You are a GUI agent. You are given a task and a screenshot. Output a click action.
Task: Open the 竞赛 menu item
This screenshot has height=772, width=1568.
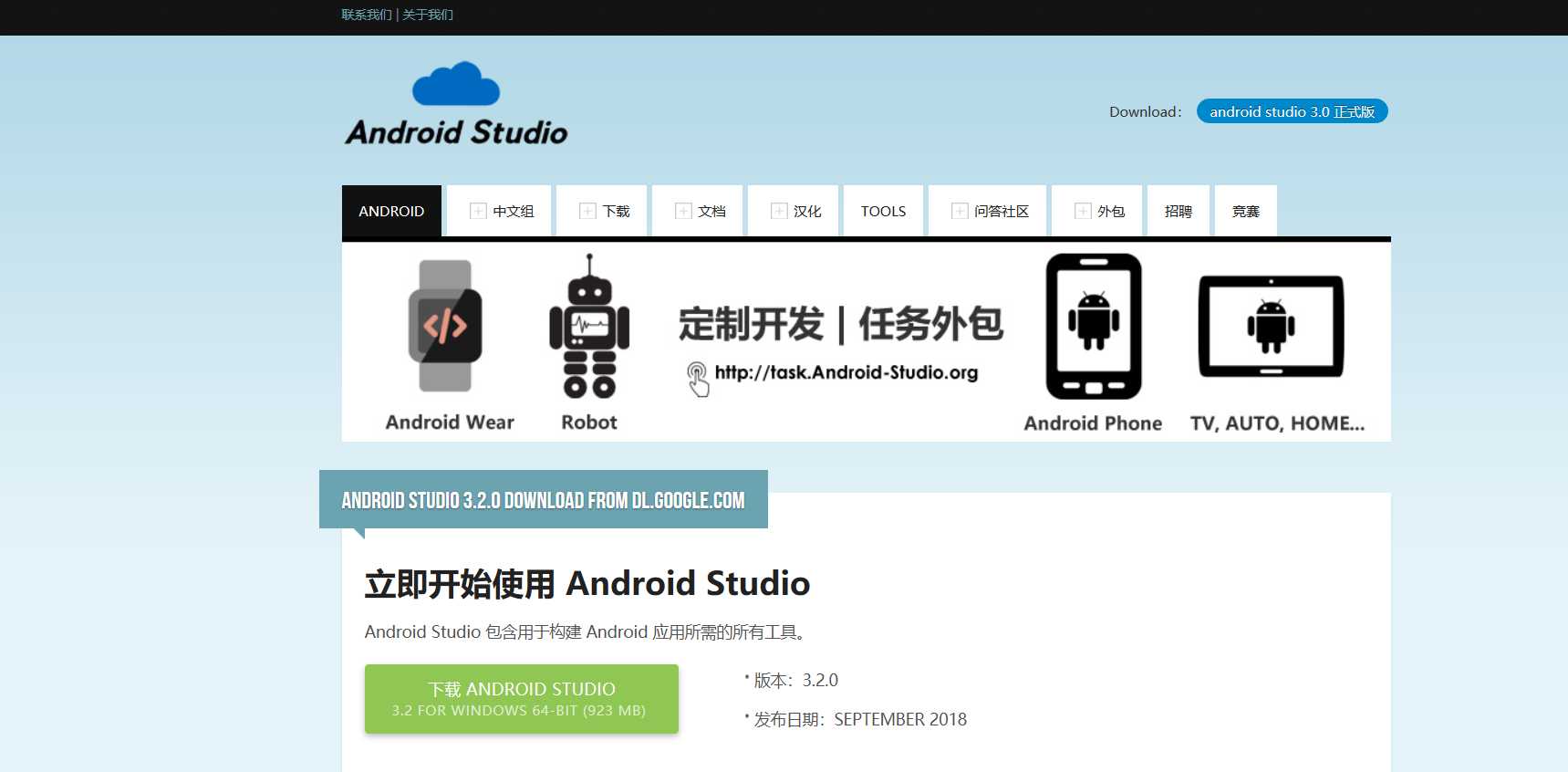pyautogui.click(x=1246, y=211)
